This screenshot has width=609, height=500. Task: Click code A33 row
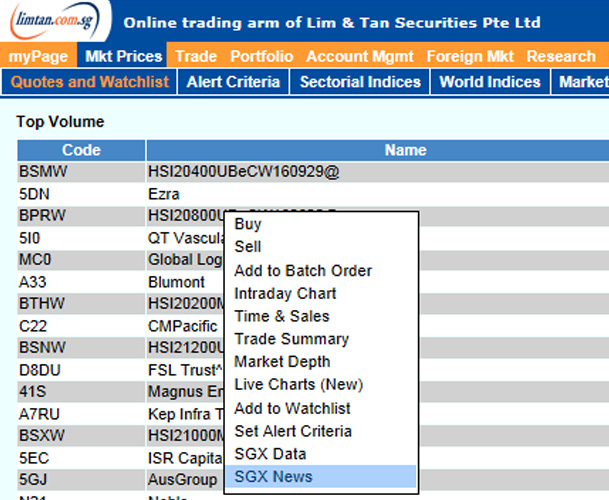(x=33, y=282)
